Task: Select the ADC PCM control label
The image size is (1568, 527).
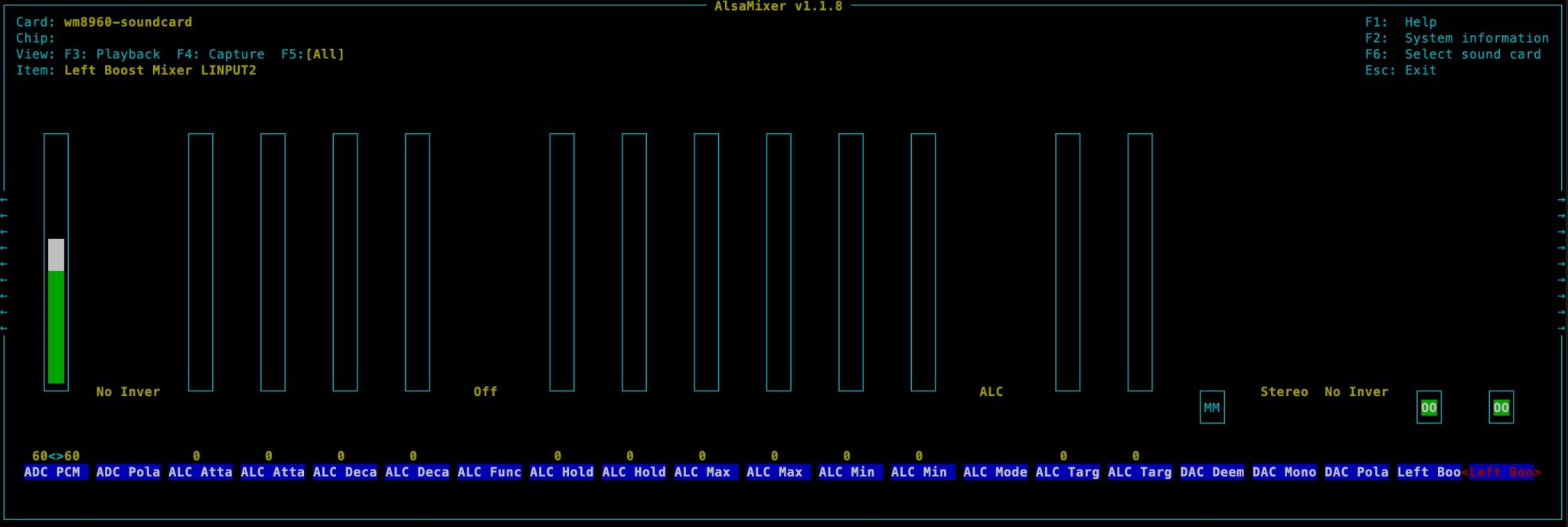Action: [52, 472]
